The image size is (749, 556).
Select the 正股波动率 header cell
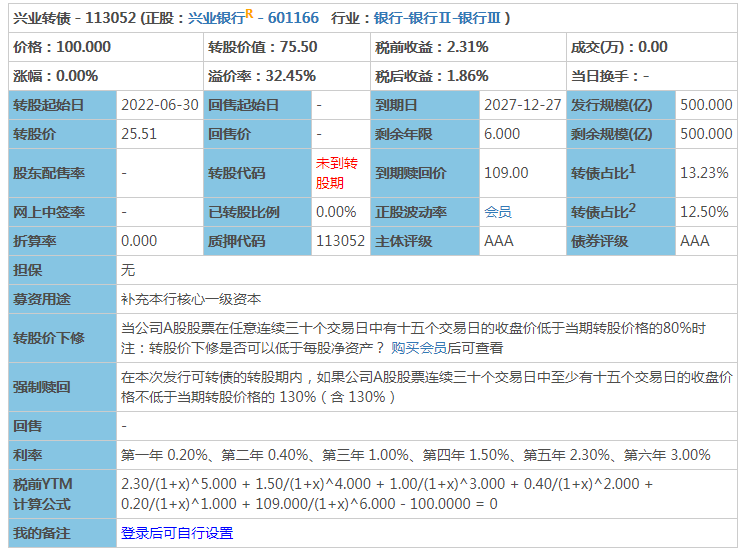425,212
